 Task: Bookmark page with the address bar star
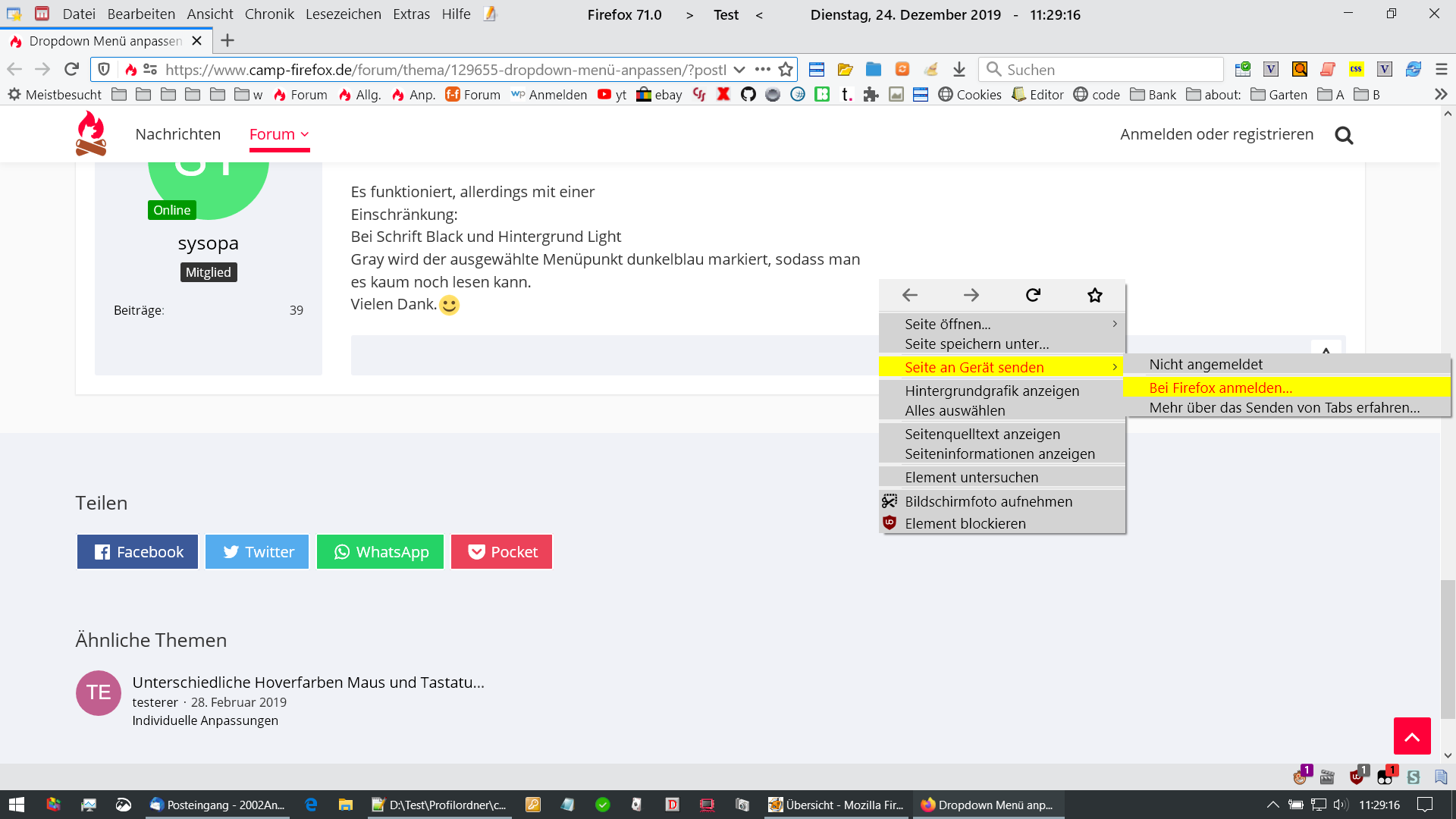click(x=786, y=70)
